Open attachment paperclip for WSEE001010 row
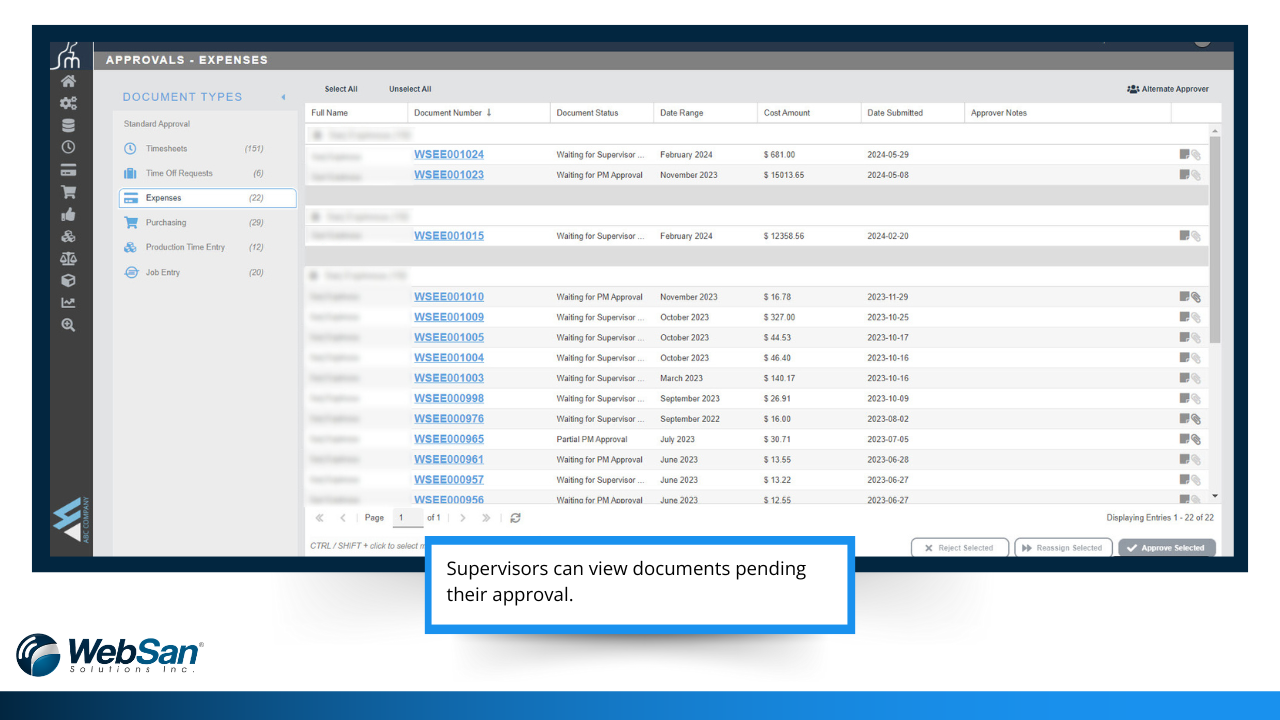The width and height of the screenshot is (1280, 720). [1196, 297]
